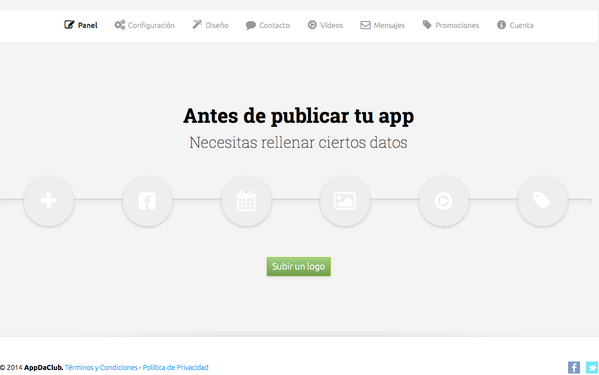This screenshot has width=599, height=375.
Task: Open the Contacto tab
Action: 267,25
